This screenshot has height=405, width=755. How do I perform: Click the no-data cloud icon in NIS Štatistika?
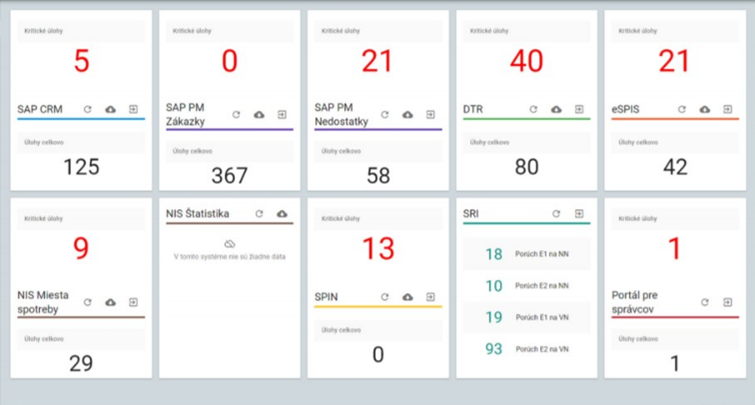click(x=230, y=244)
